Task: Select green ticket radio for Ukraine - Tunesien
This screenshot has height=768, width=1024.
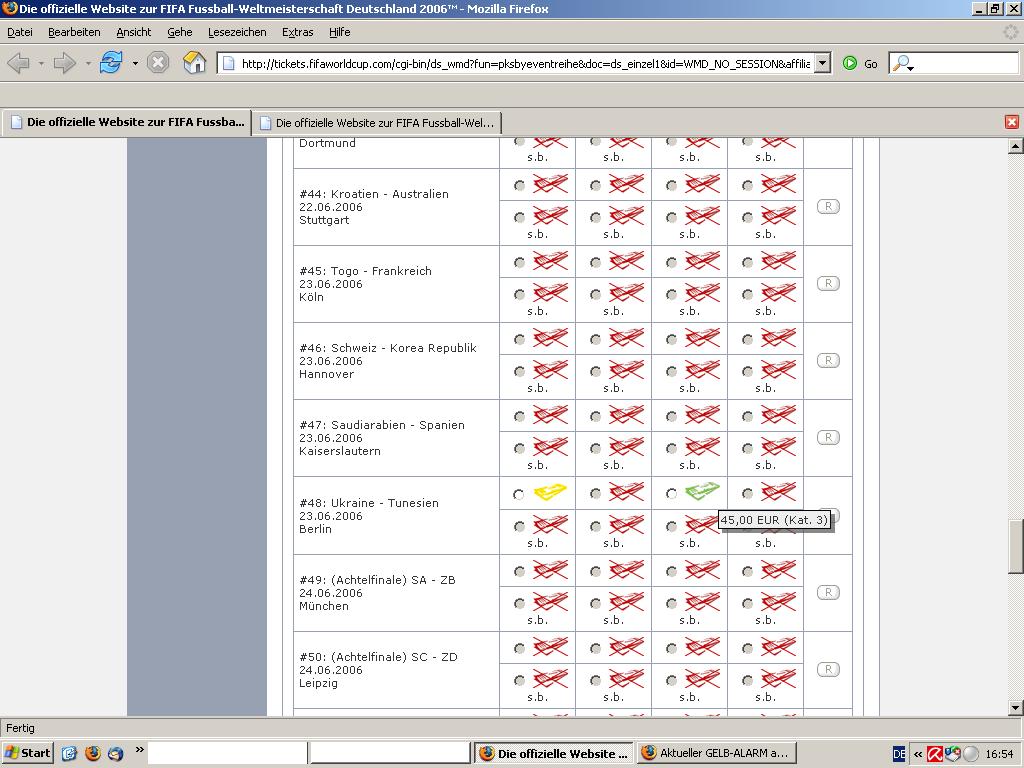Action: 670,494
